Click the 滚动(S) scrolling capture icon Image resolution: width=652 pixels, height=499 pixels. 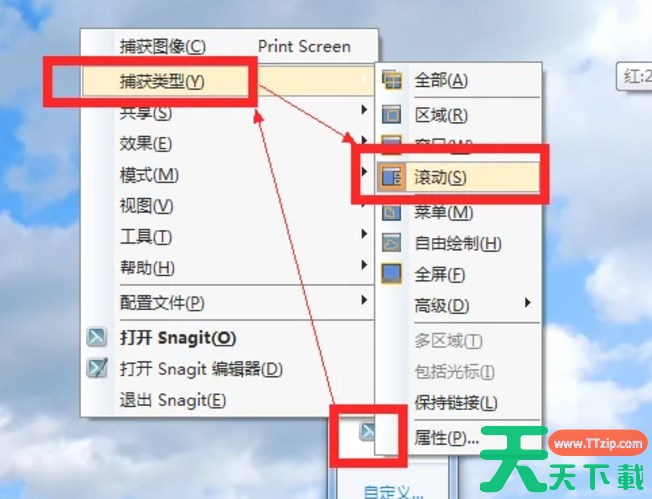click(391, 177)
